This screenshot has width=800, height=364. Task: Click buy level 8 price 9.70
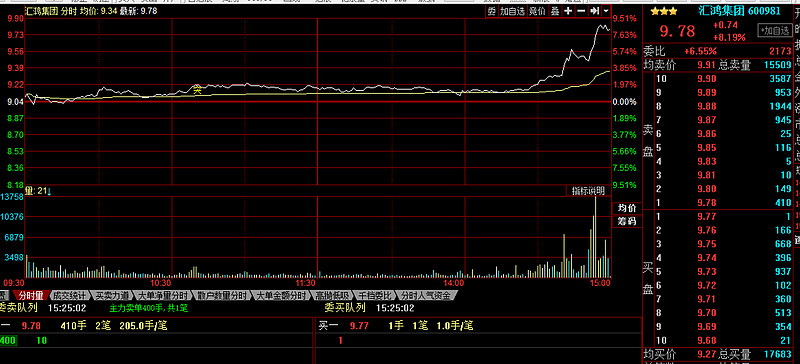[707, 313]
